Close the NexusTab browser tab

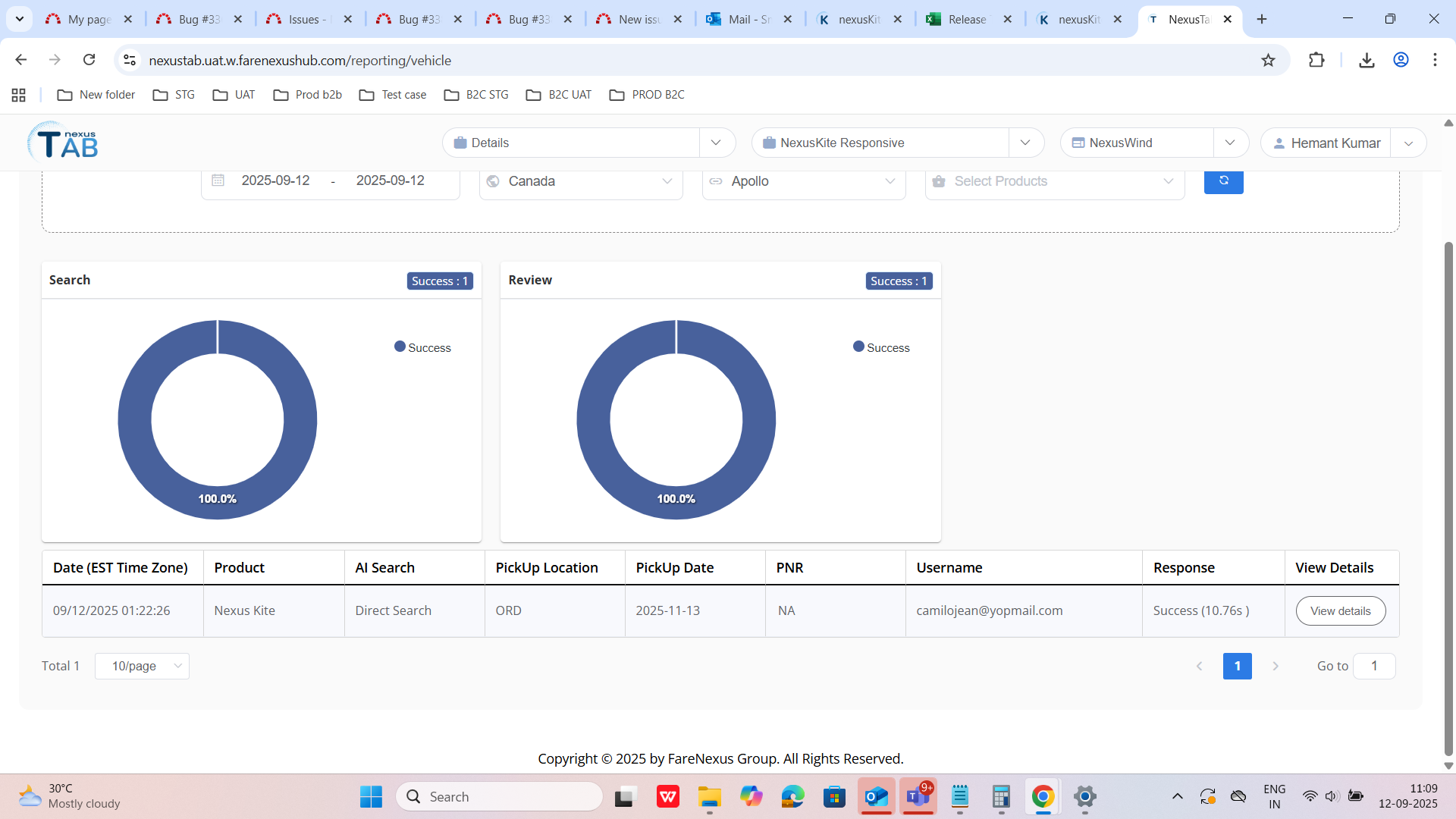[x=1228, y=19]
